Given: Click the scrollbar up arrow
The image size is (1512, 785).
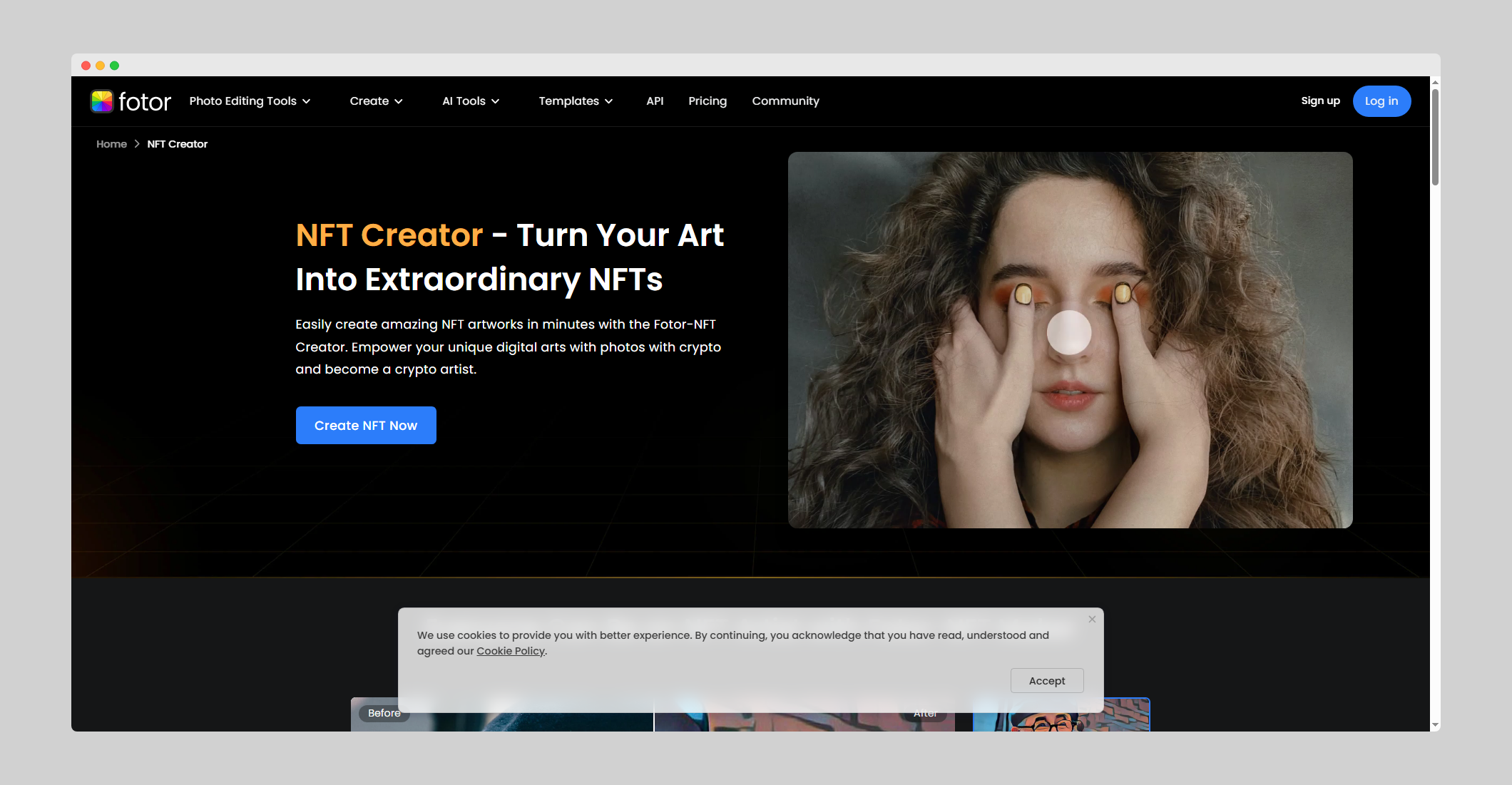Looking at the screenshot, I should (x=1435, y=82).
